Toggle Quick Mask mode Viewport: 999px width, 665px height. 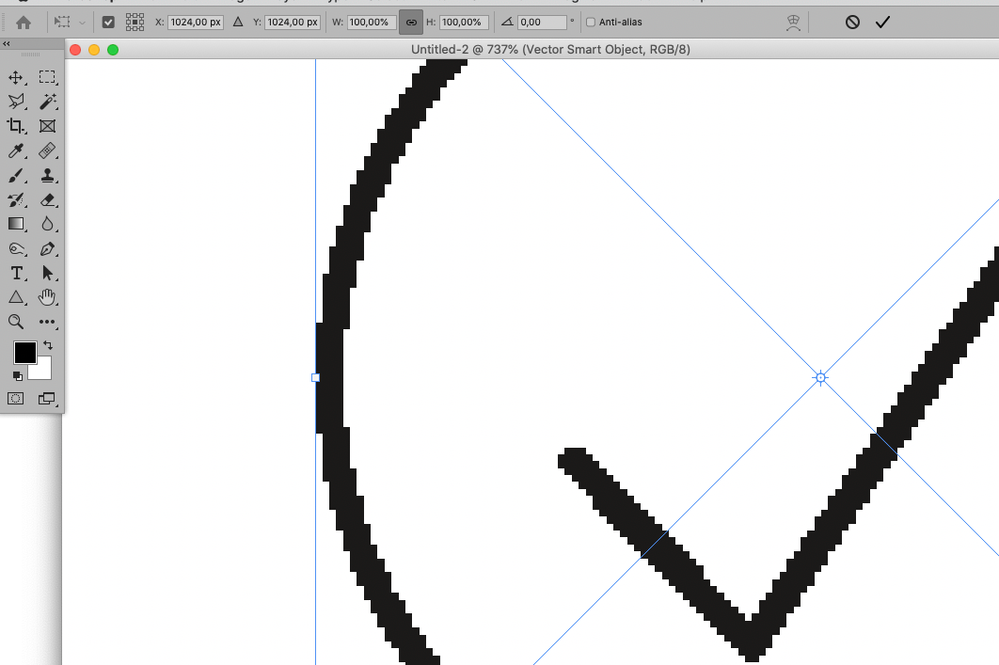(15, 398)
